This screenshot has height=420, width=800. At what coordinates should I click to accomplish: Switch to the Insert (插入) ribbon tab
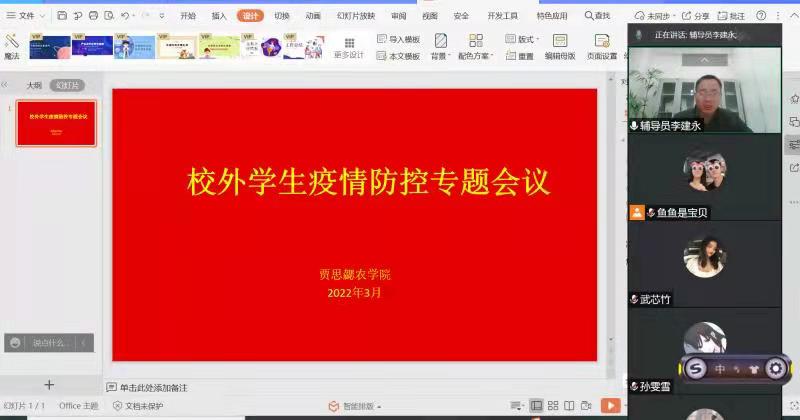click(218, 16)
